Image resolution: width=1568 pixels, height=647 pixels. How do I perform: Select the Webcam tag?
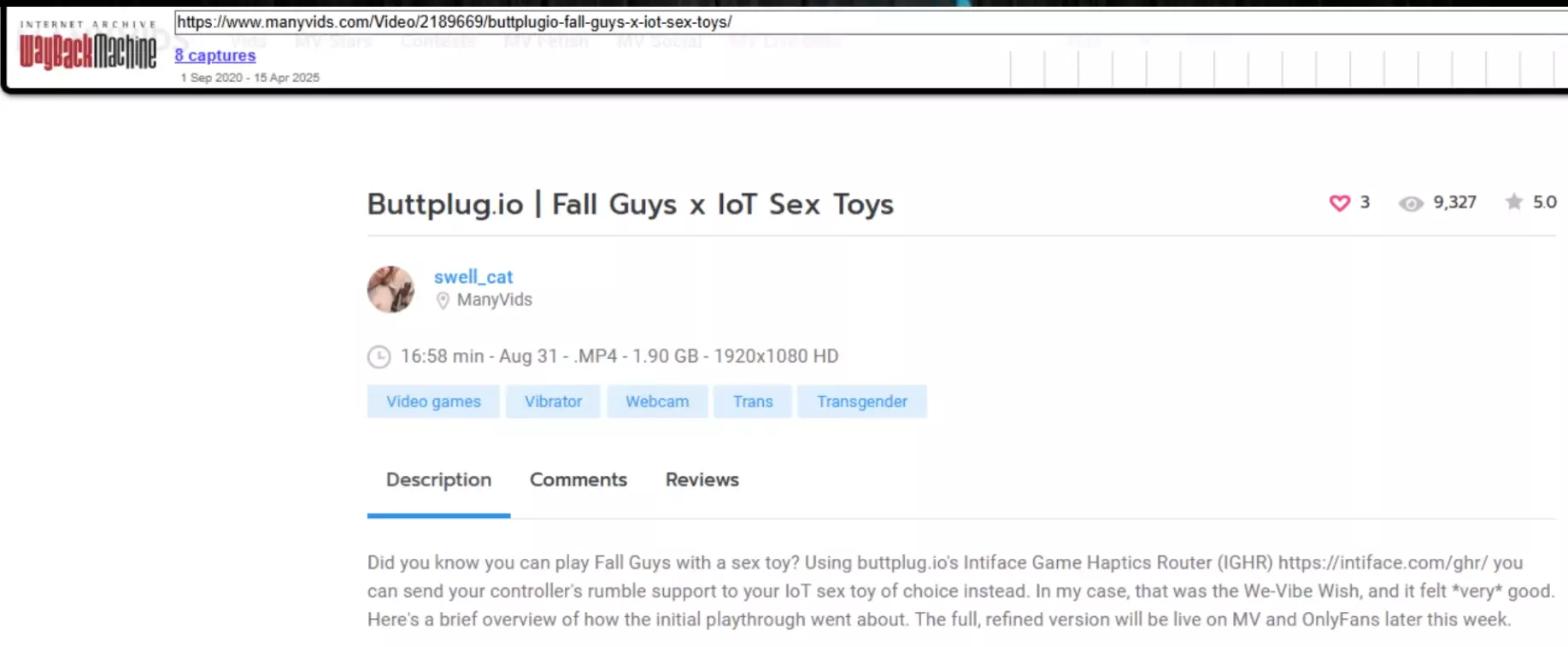pyautogui.click(x=657, y=402)
